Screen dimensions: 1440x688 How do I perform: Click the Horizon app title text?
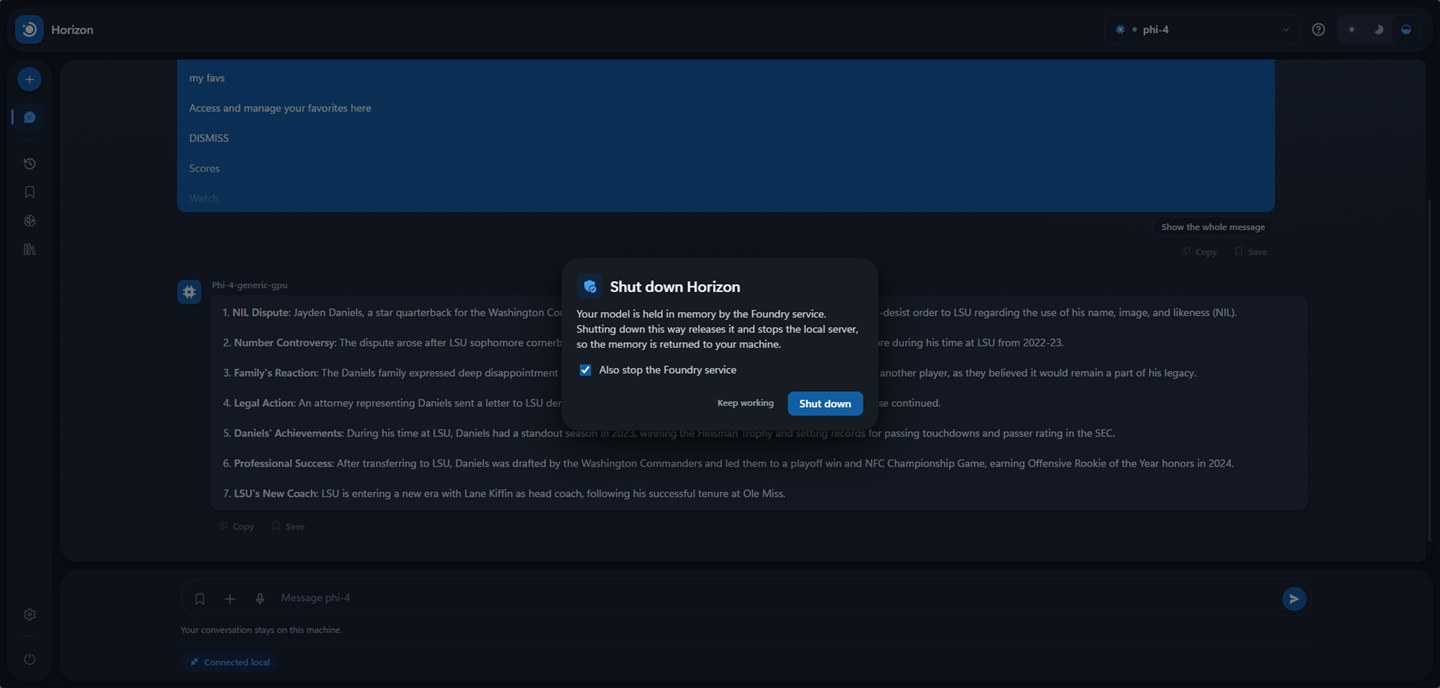(x=72, y=30)
